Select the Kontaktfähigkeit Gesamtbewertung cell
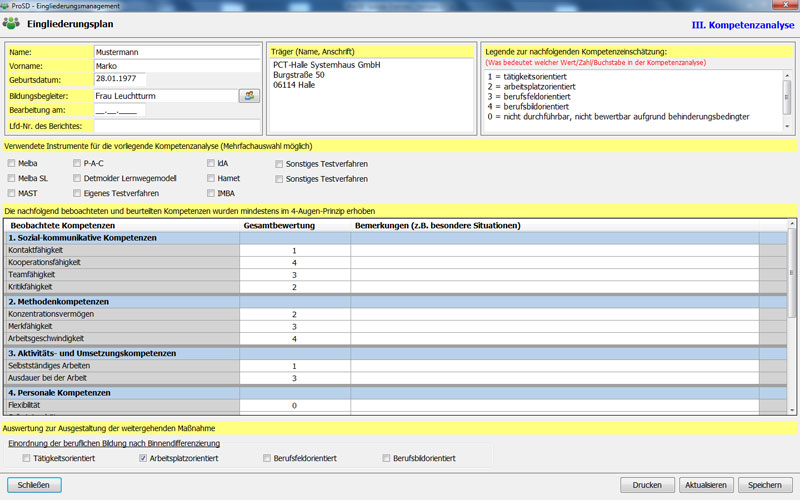 [294, 250]
